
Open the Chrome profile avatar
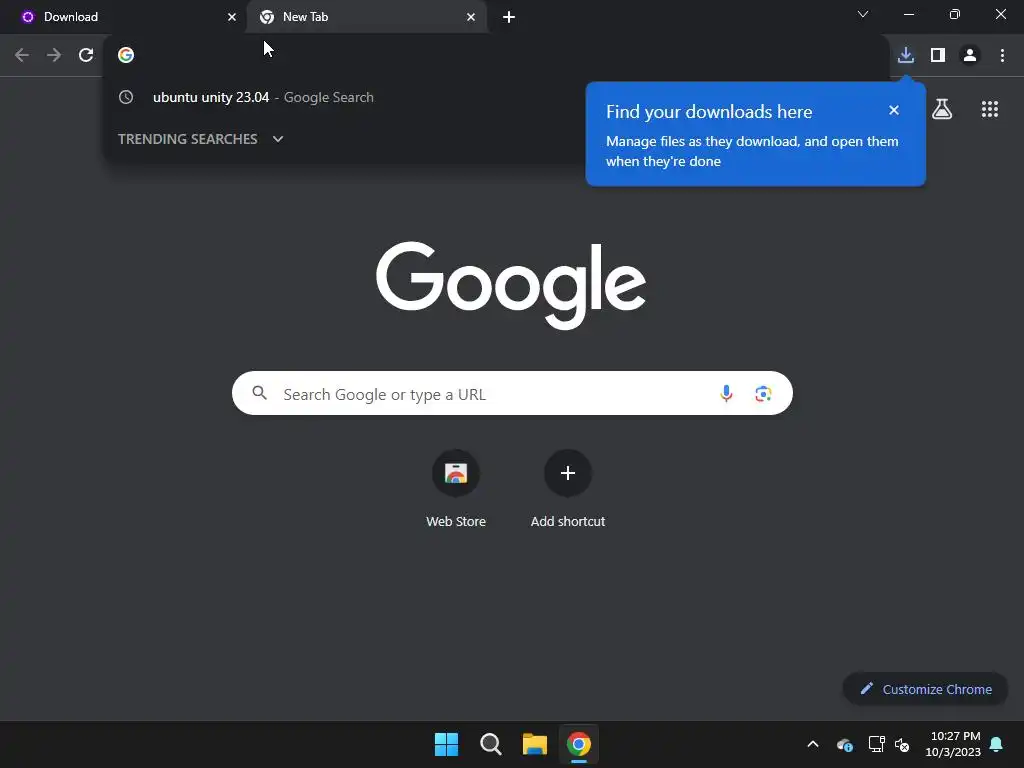coord(970,55)
